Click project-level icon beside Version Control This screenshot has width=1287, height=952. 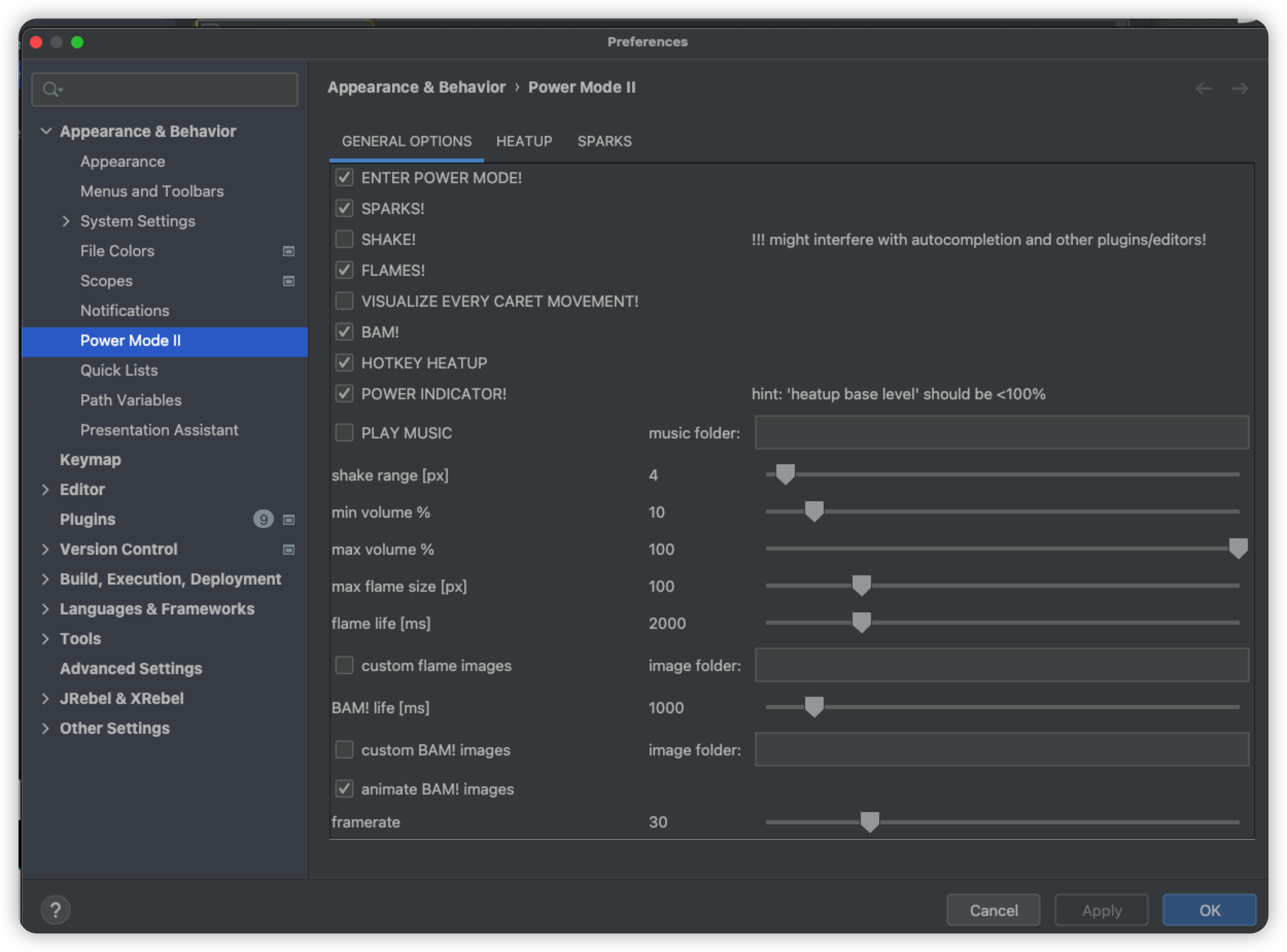pos(289,550)
